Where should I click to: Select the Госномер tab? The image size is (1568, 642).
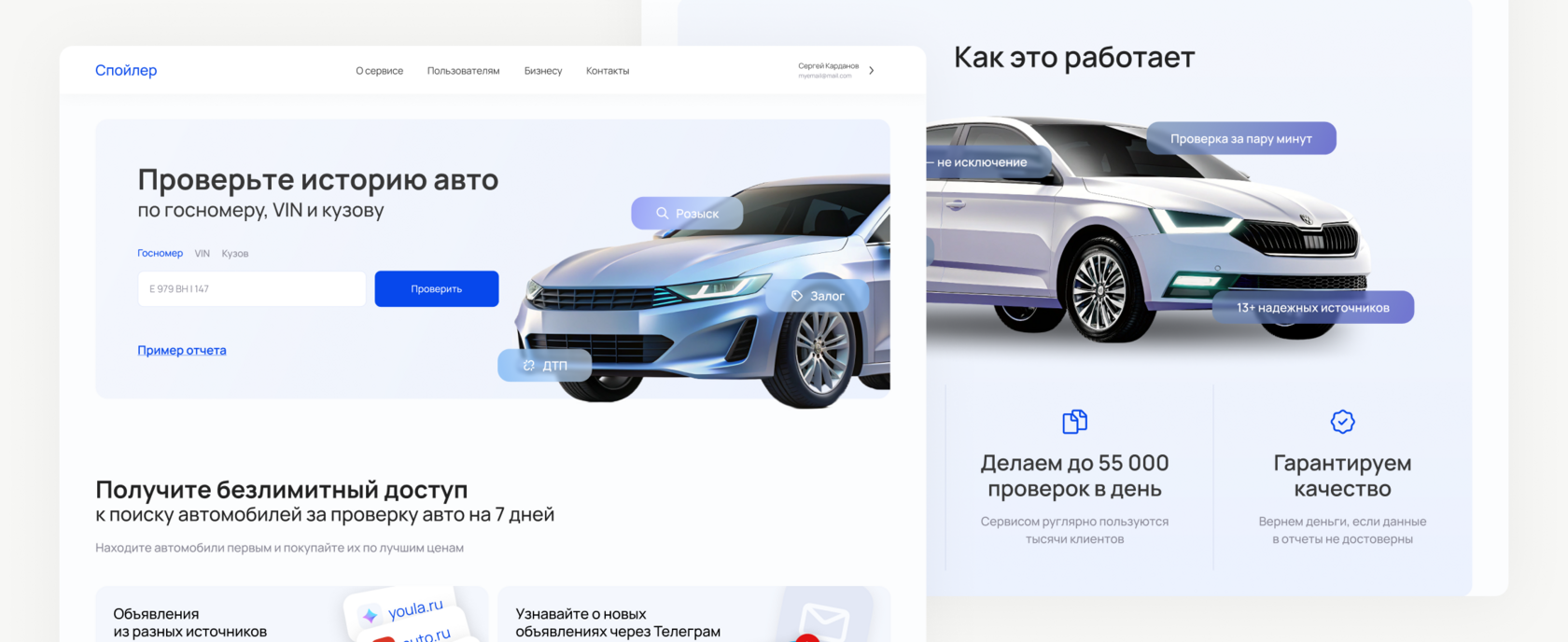pos(161,253)
